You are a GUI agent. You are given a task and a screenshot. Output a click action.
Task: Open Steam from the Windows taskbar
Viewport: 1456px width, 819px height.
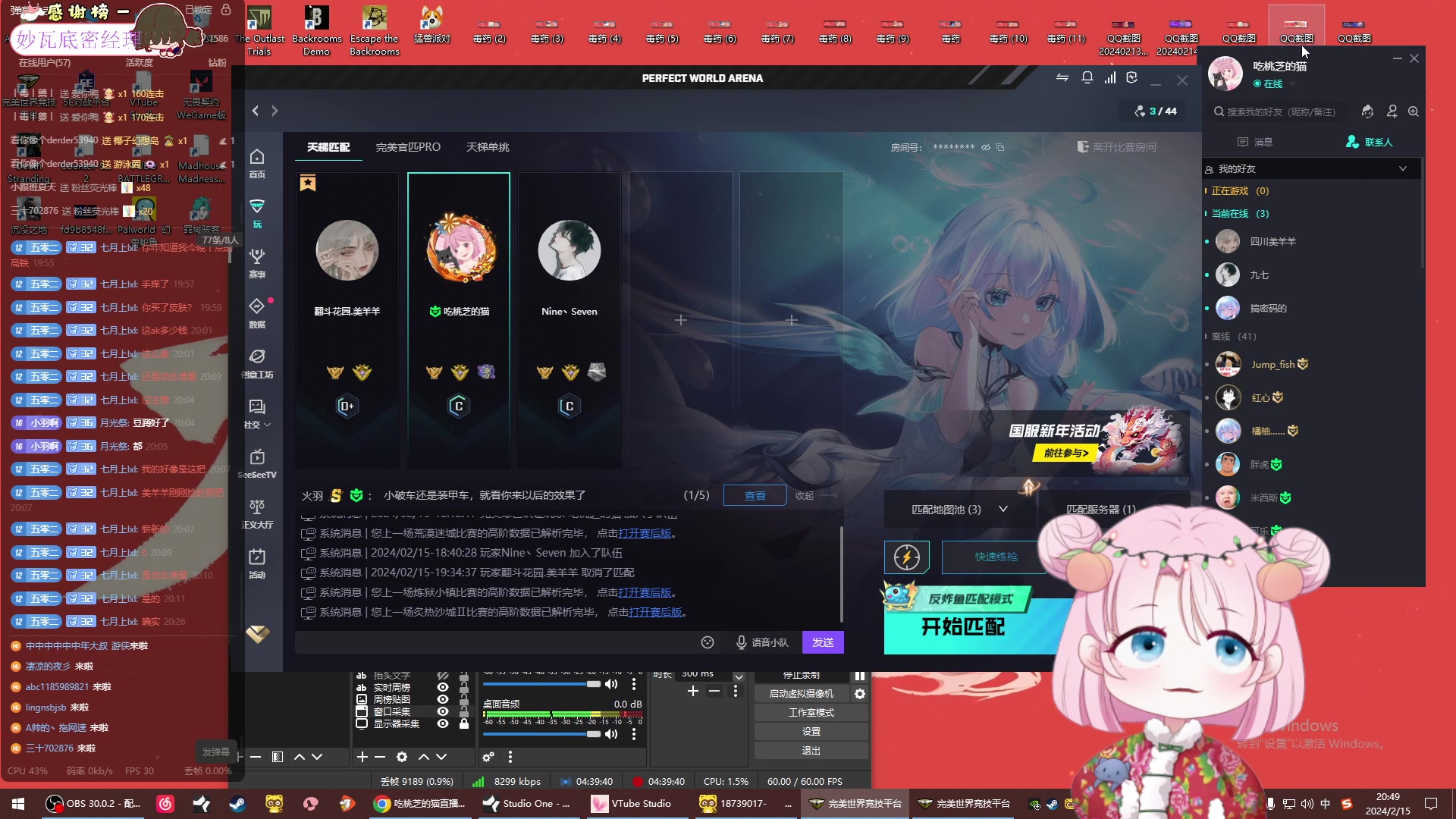click(237, 804)
